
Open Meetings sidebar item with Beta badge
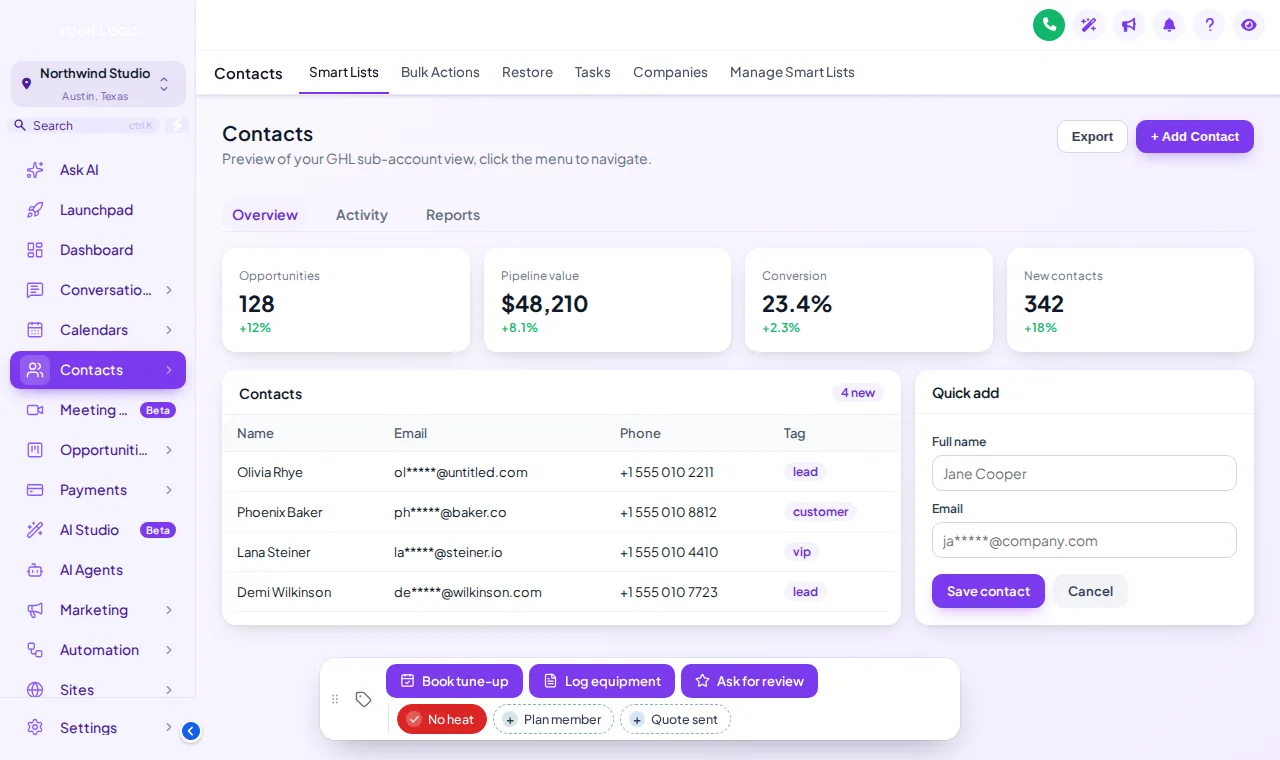pos(98,410)
